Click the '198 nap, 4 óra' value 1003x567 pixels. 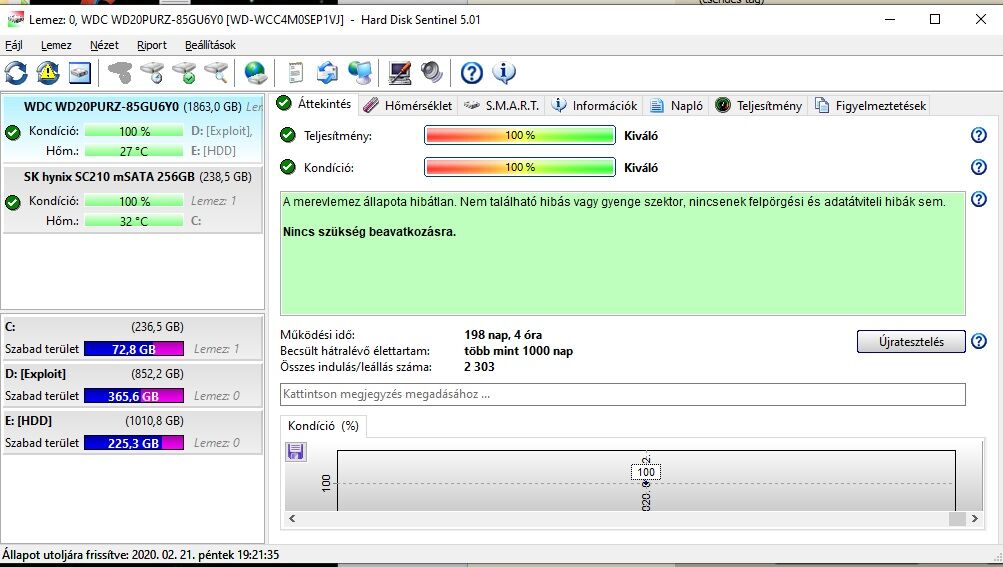pyautogui.click(x=503, y=335)
